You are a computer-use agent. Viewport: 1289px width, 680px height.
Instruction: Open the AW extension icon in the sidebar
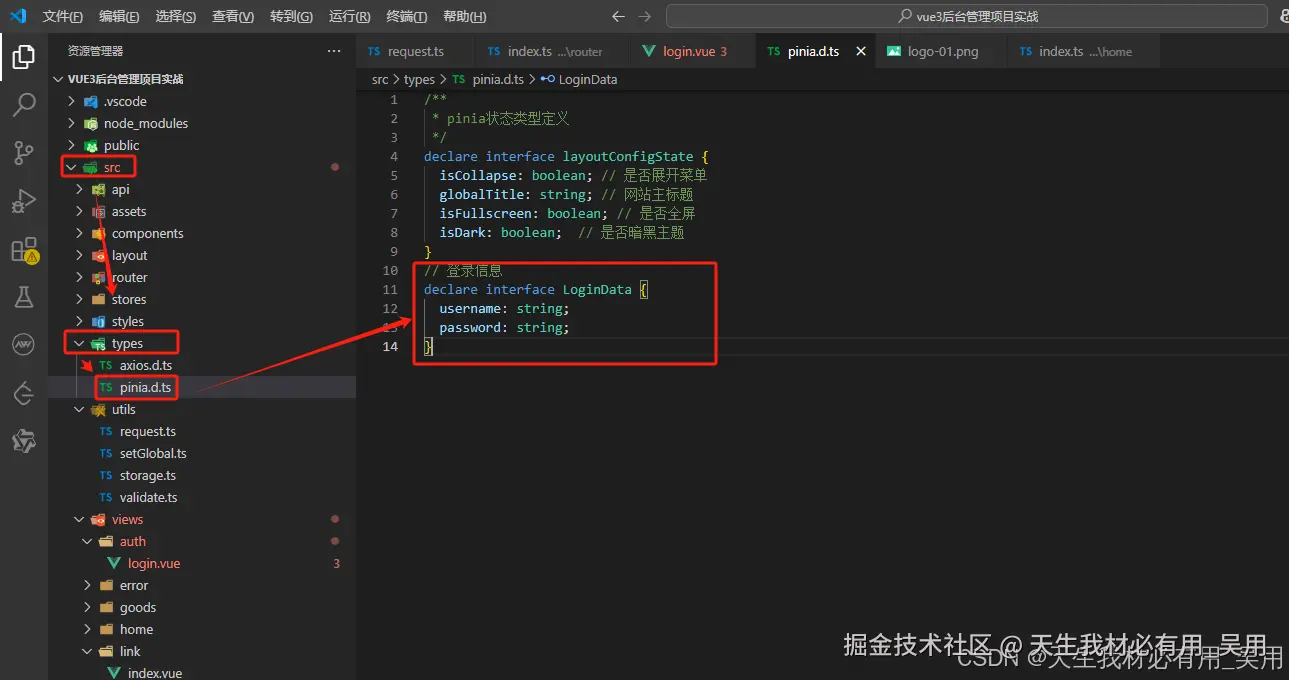point(24,345)
